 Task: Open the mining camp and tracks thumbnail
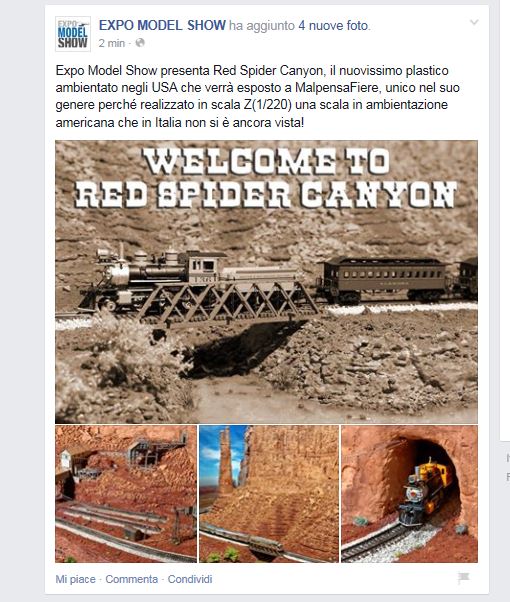coord(126,494)
